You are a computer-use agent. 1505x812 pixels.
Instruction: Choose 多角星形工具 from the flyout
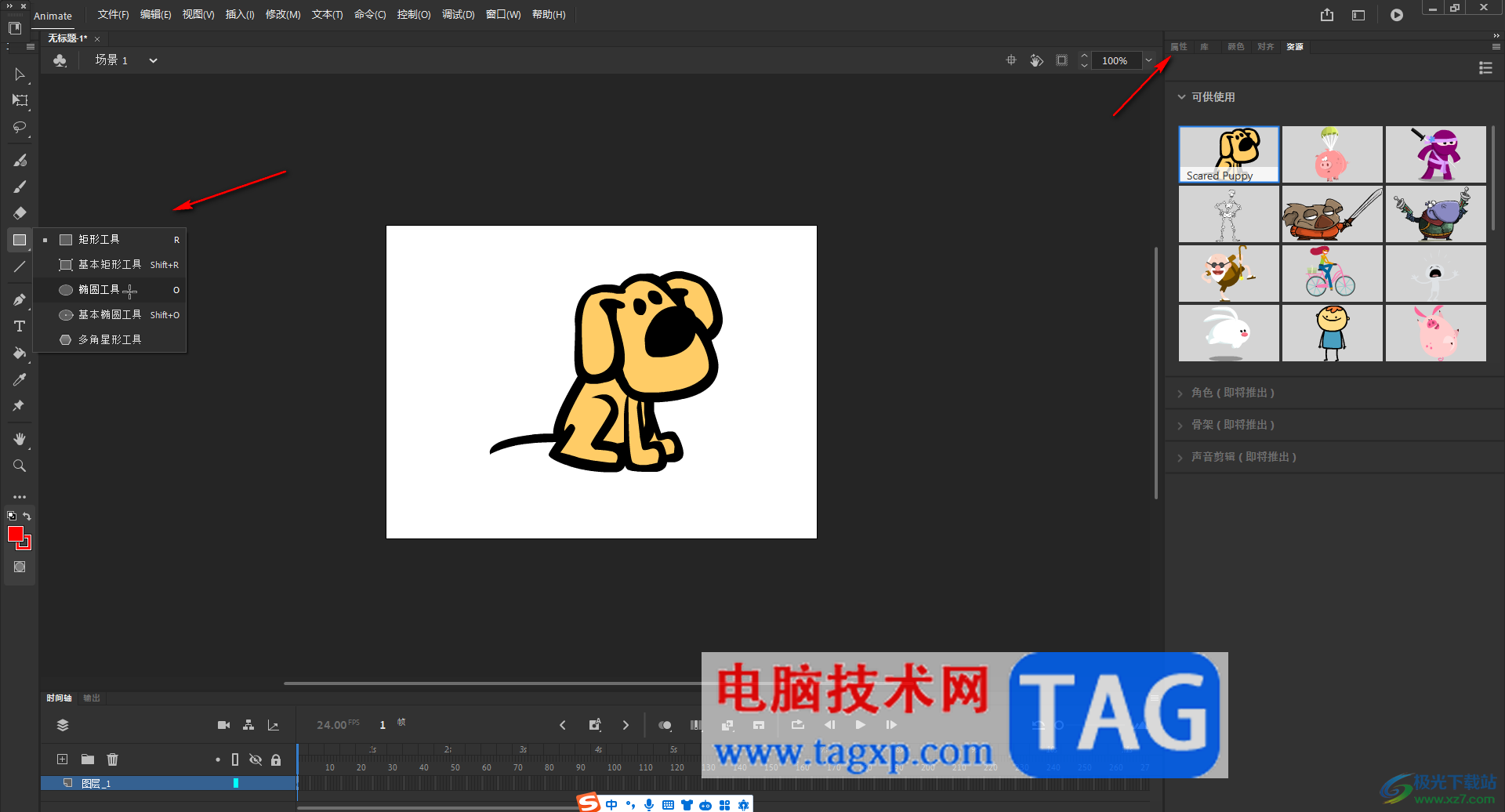click(x=110, y=340)
